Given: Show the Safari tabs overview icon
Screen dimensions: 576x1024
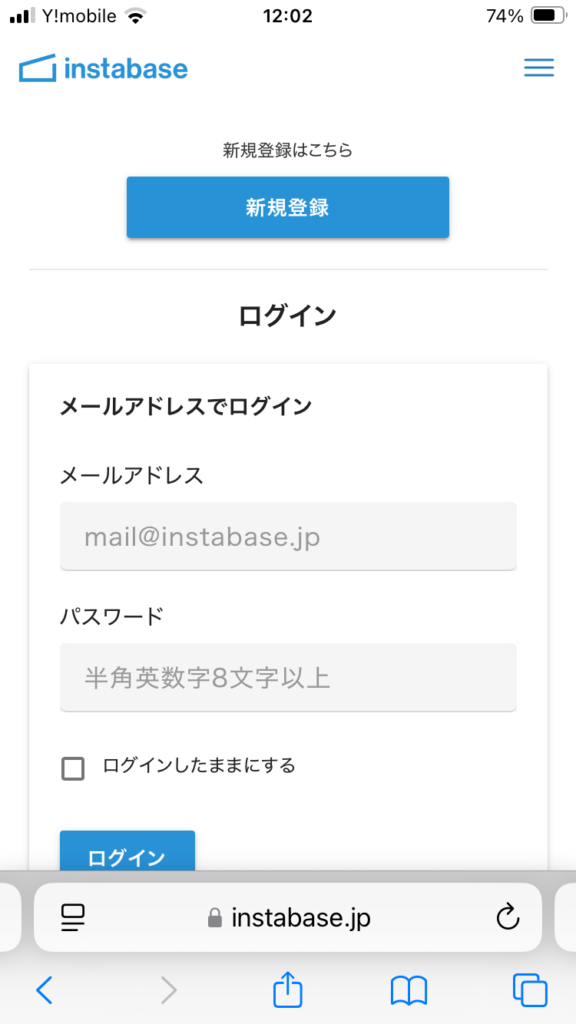Looking at the screenshot, I should coord(530,990).
